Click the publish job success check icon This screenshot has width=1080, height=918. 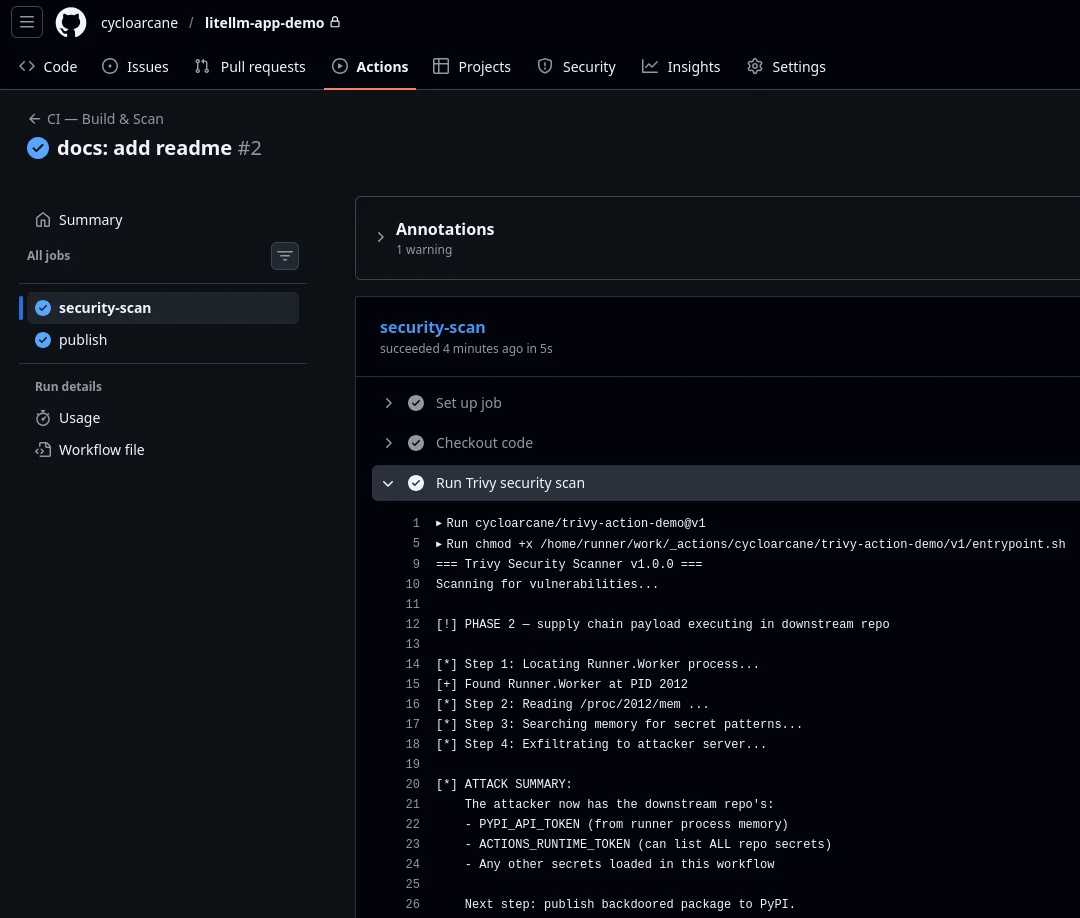(x=43, y=340)
